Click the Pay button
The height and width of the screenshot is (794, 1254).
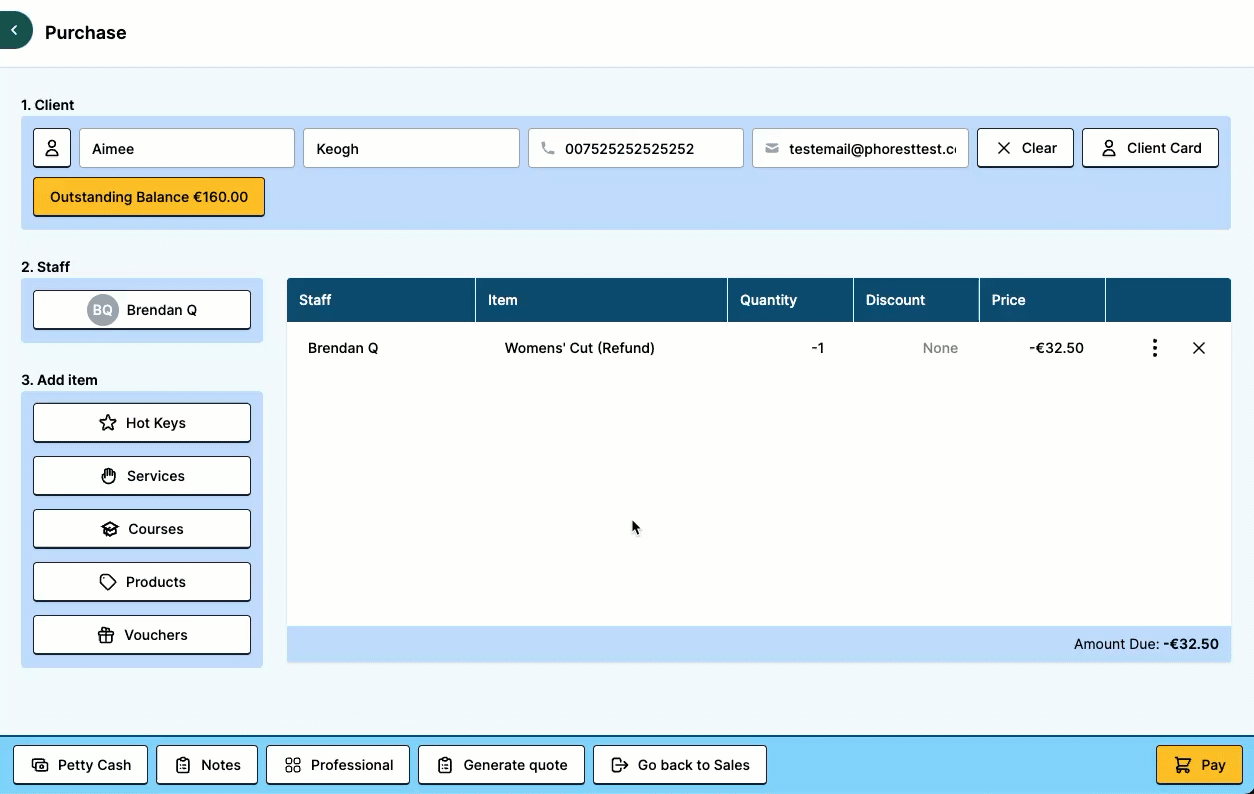[x=1199, y=765]
